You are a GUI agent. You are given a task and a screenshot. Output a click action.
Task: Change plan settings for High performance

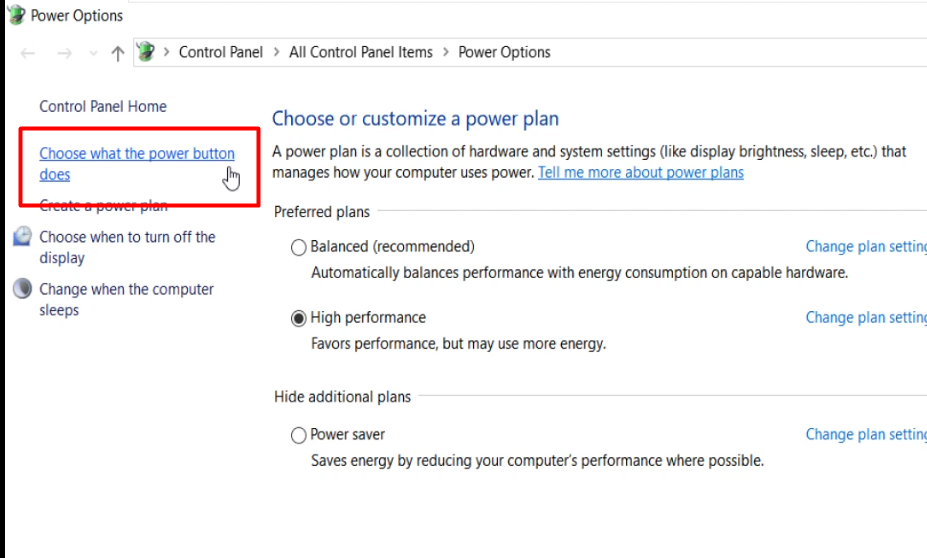[866, 317]
